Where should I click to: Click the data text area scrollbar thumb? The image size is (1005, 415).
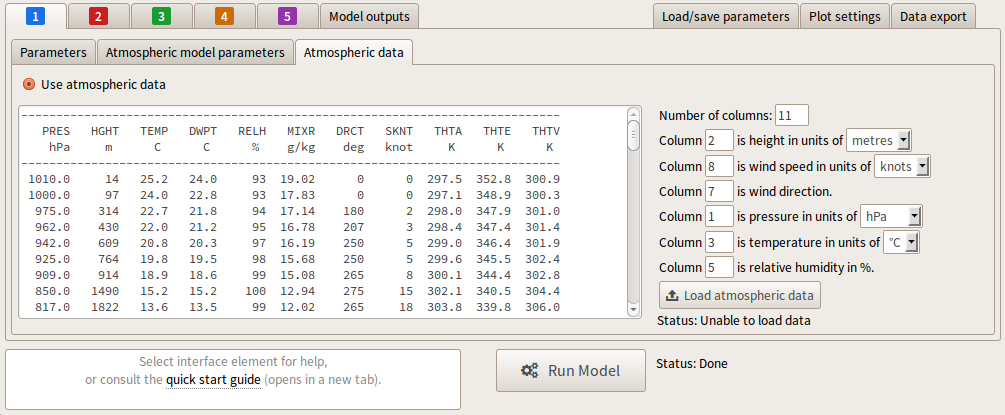click(633, 135)
